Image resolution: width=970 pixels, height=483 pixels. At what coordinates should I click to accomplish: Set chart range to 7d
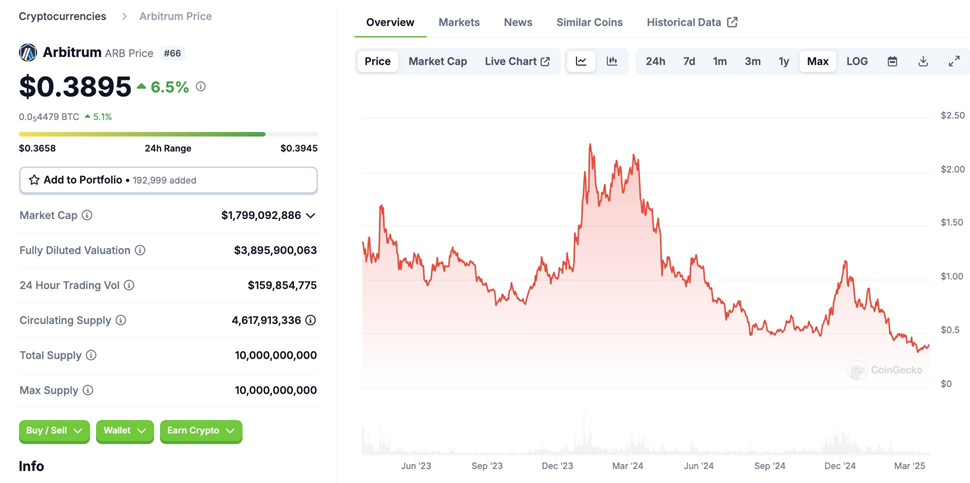coord(689,61)
